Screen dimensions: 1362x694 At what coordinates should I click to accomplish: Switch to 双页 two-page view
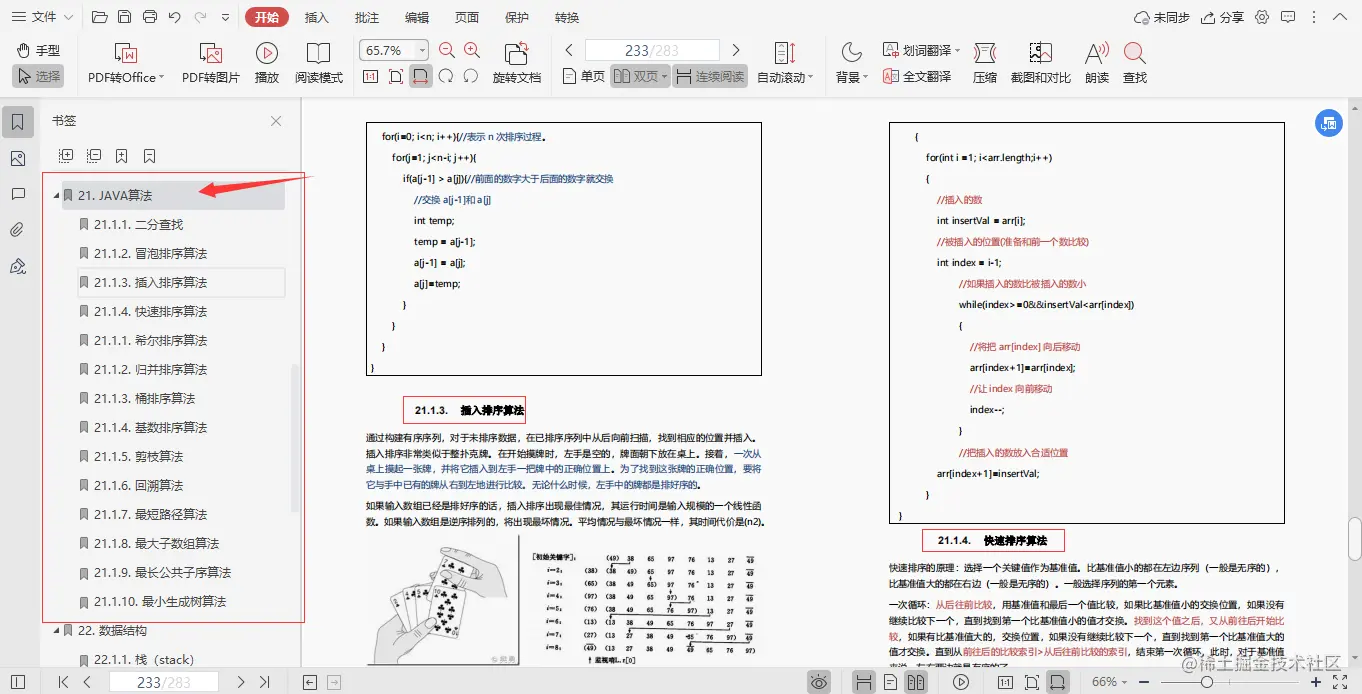tap(637, 75)
